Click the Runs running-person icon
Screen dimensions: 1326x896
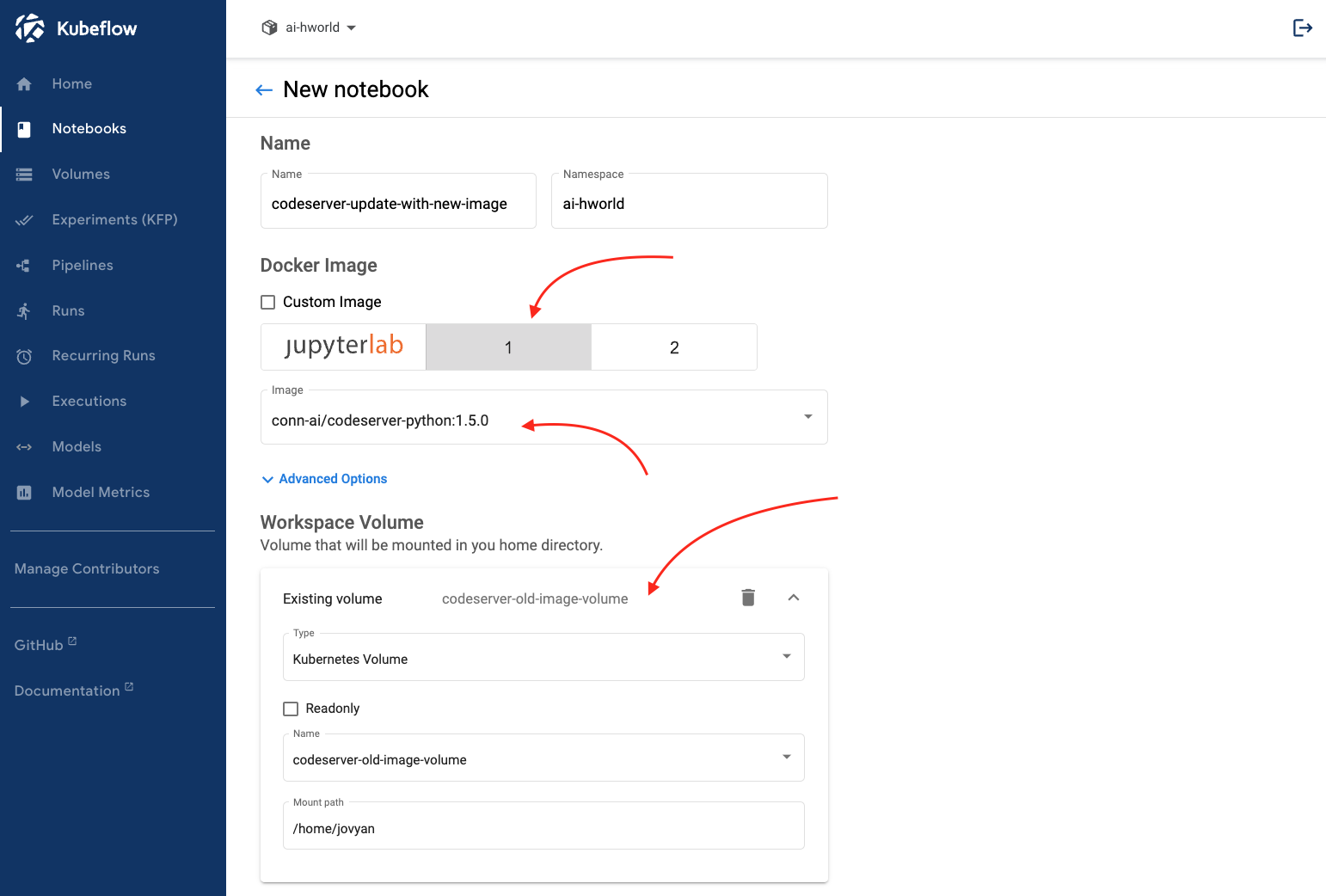tap(24, 311)
